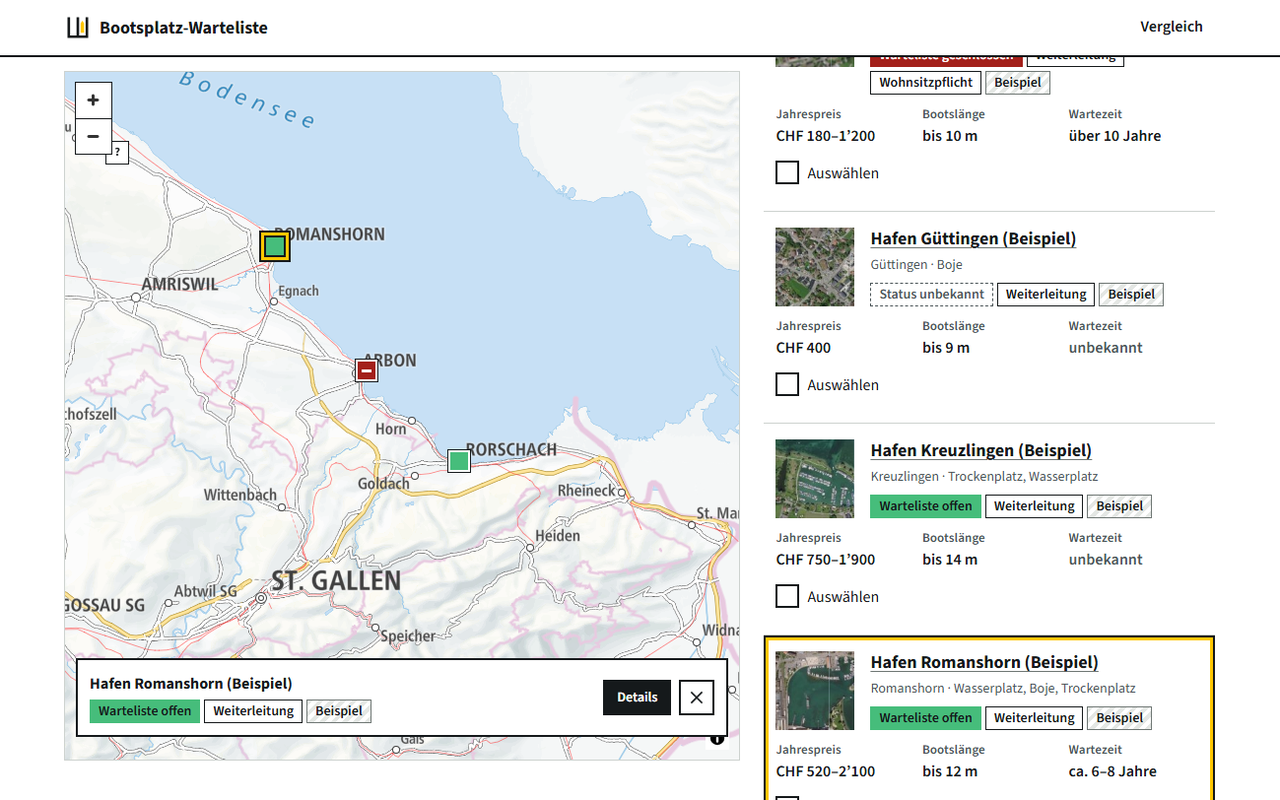Click the Weiterleitung badge in Romanshorn list card
The image size is (1280, 800).
click(x=1034, y=718)
